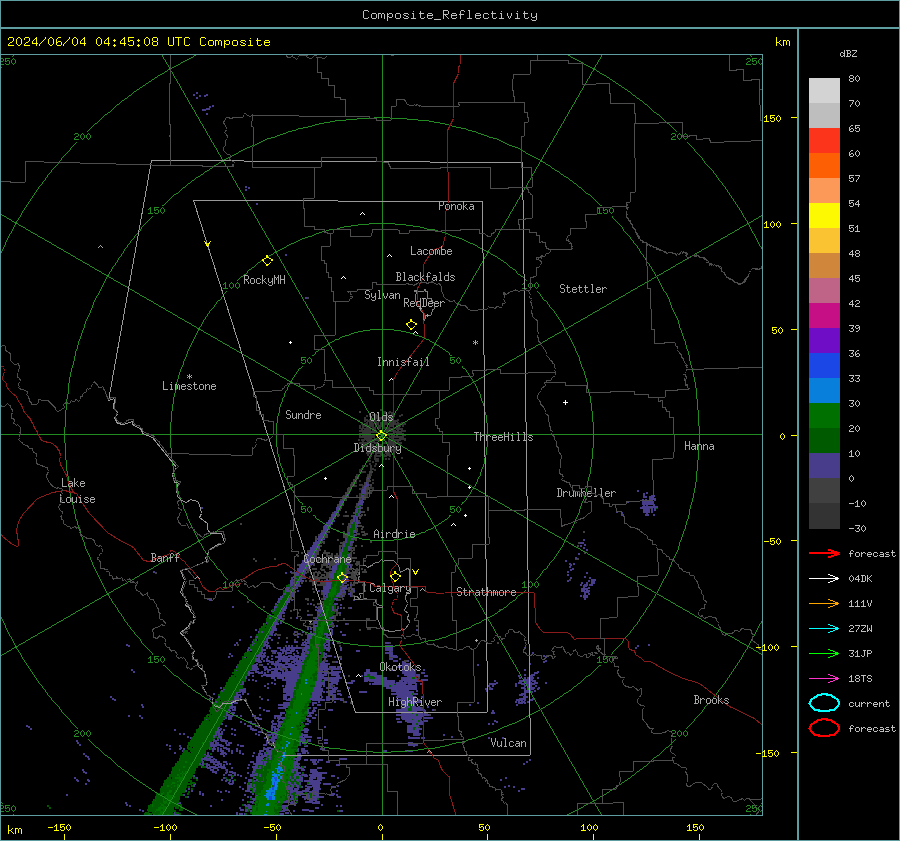Click the ThreeHills label
Screen dimensions: 900x841
[x=503, y=437]
